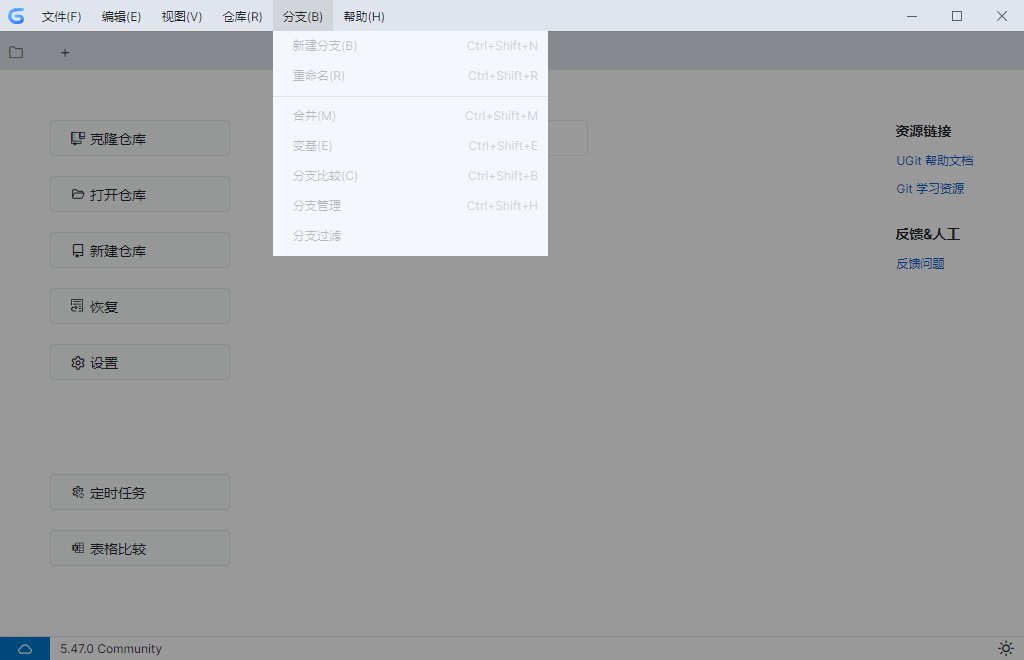Open the 视图(V) menu
Viewport: 1024px width, 660px height.
point(182,16)
